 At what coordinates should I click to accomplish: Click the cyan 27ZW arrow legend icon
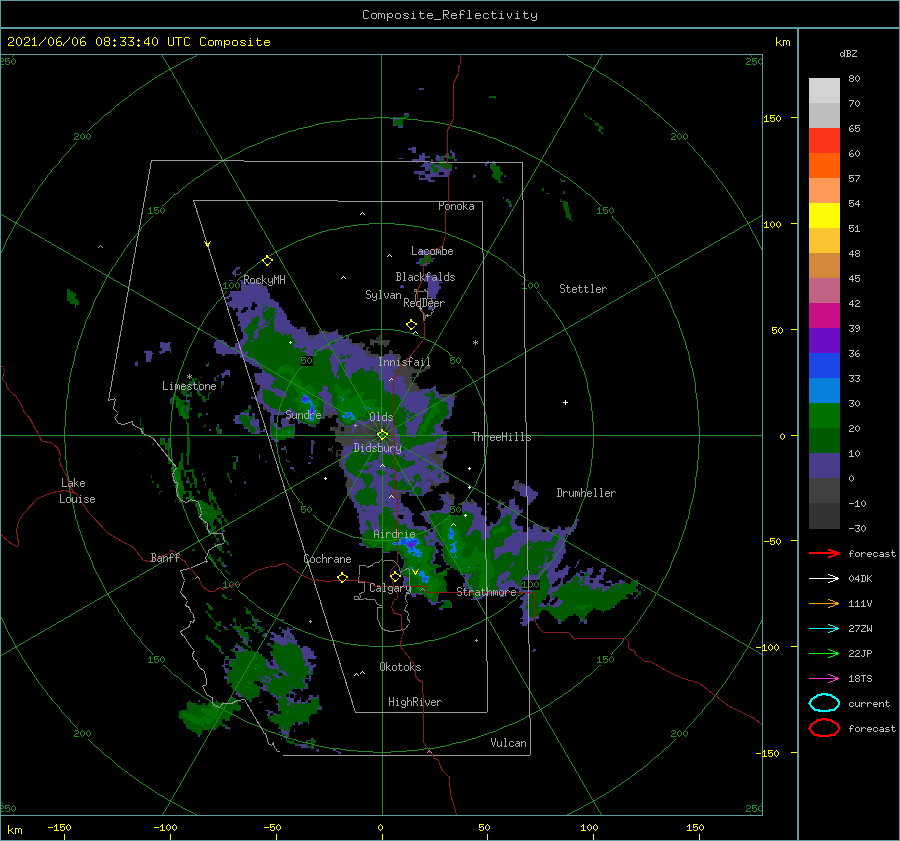[824, 629]
